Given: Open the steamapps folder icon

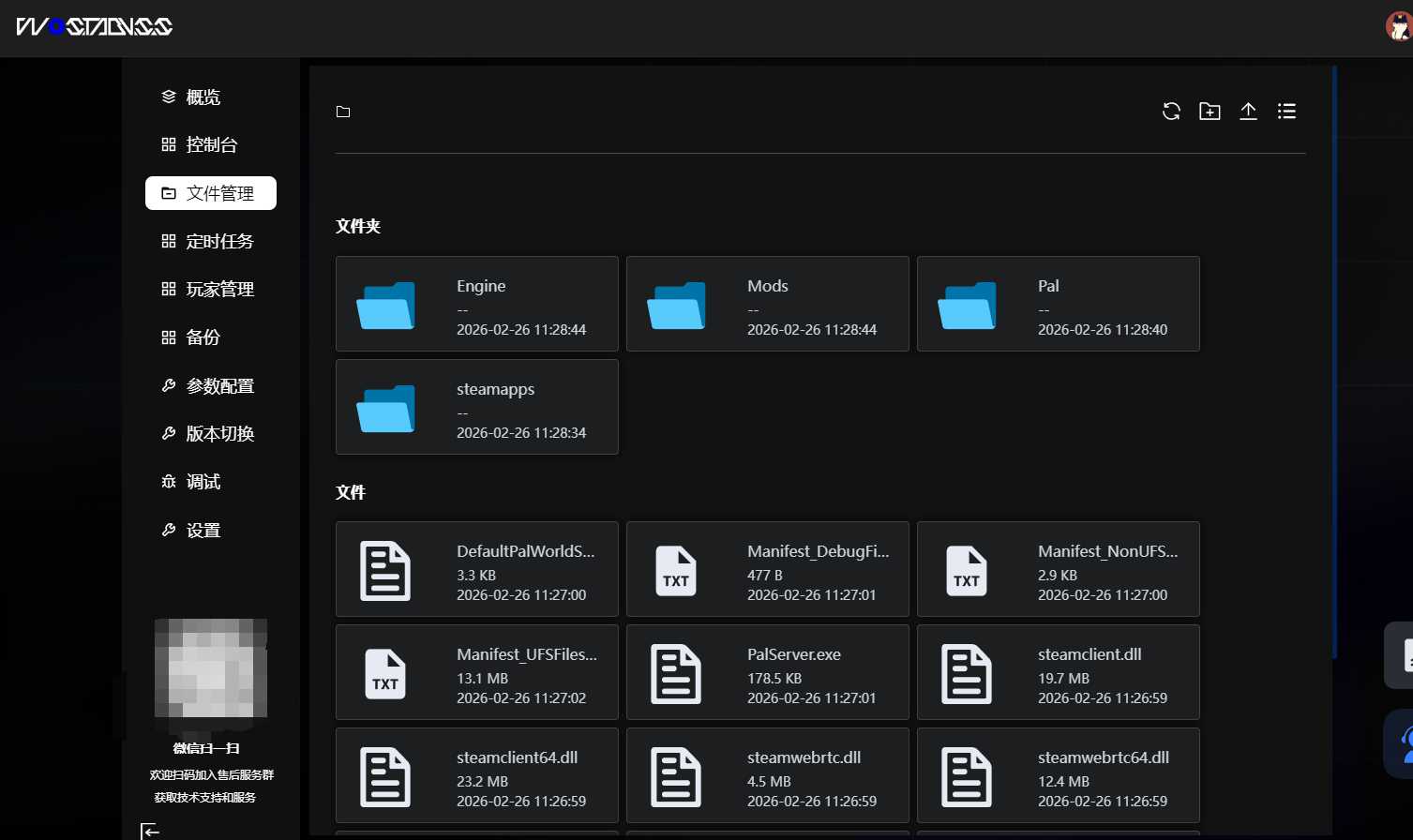Looking at the screenshot, I should coord(385,408).
